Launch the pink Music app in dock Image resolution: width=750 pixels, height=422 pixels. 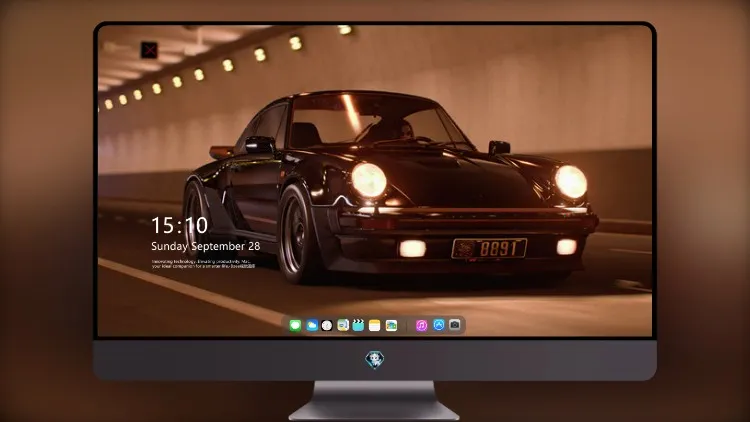(x=421, y=325)
